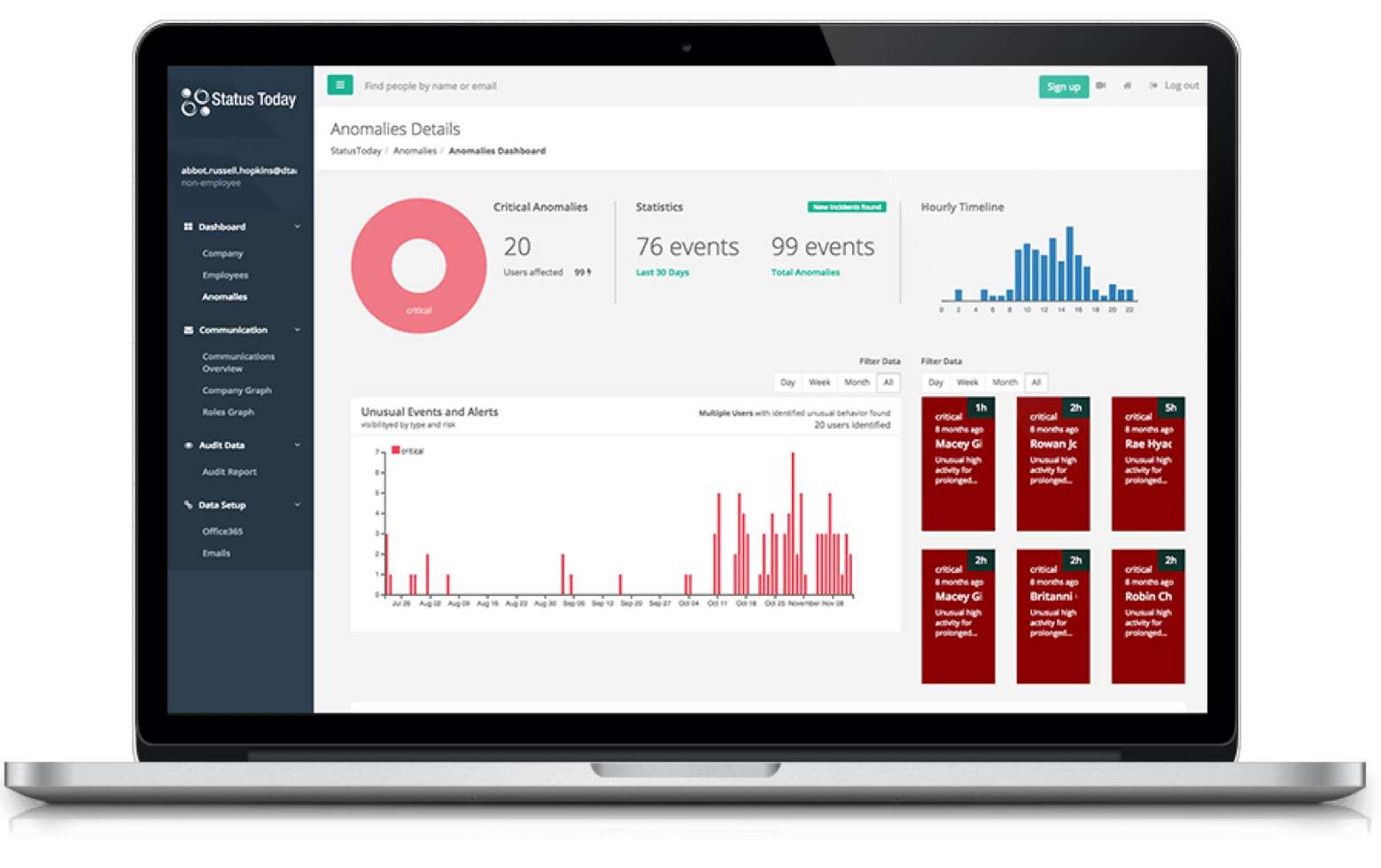Open the Britanni critical alert card
This screenshot has width=1381, height=868.
coord(1053,616)
